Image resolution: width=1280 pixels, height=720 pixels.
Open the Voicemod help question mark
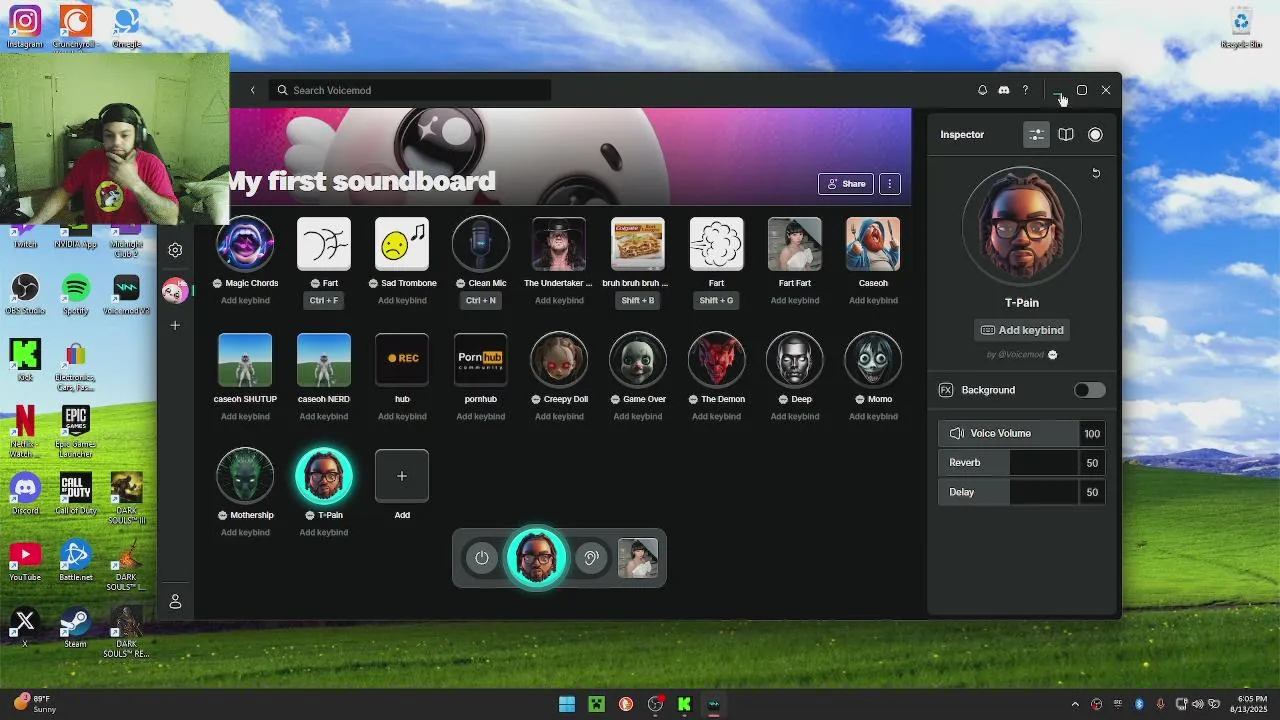(1025, 90)
